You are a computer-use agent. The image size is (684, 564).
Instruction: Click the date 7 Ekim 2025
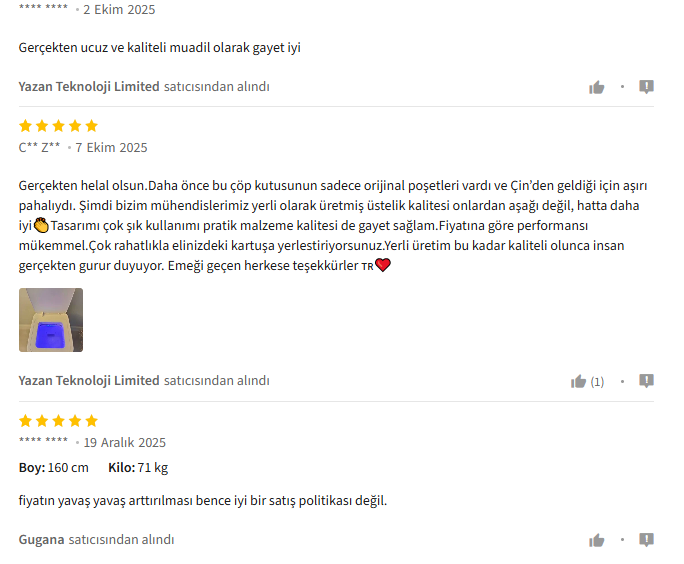pos(111,147)
